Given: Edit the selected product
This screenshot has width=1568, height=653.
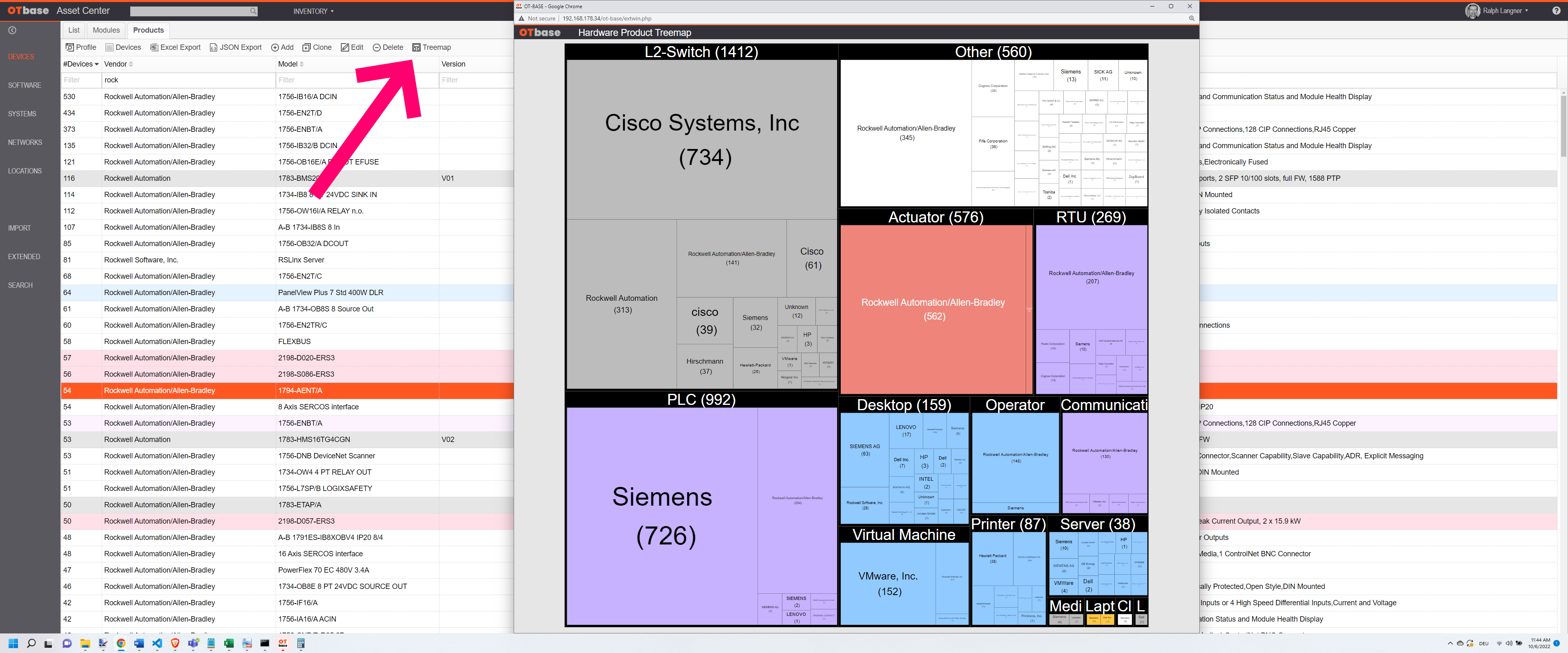Looking at the screenshot, I should pos(352,47).
